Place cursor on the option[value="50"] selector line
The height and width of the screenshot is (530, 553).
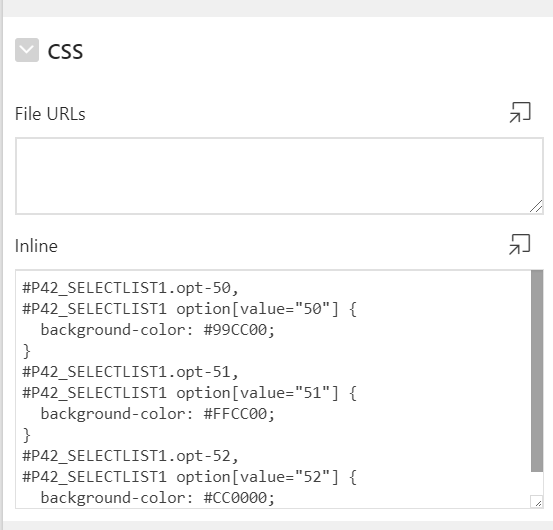click(x=189, y=309)
